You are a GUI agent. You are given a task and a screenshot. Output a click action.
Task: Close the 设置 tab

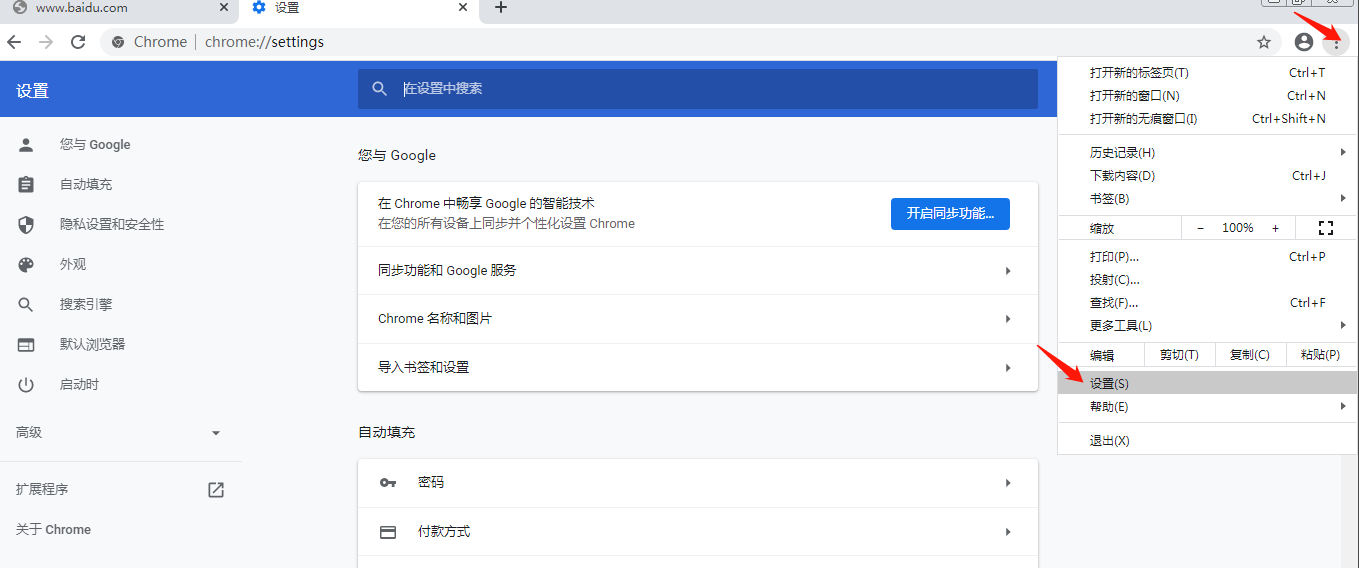pos(463,7)
